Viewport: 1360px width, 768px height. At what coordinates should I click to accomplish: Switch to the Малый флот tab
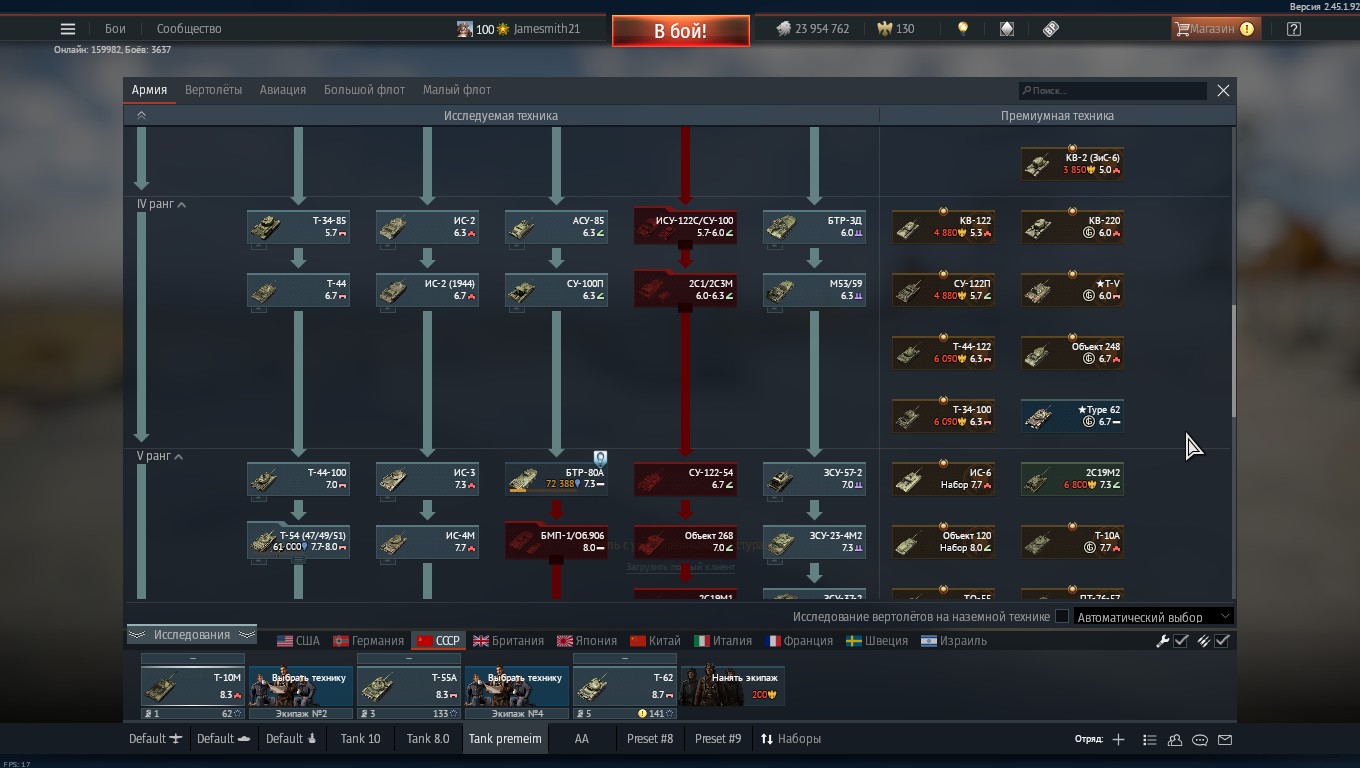click(x=457, y=90)
